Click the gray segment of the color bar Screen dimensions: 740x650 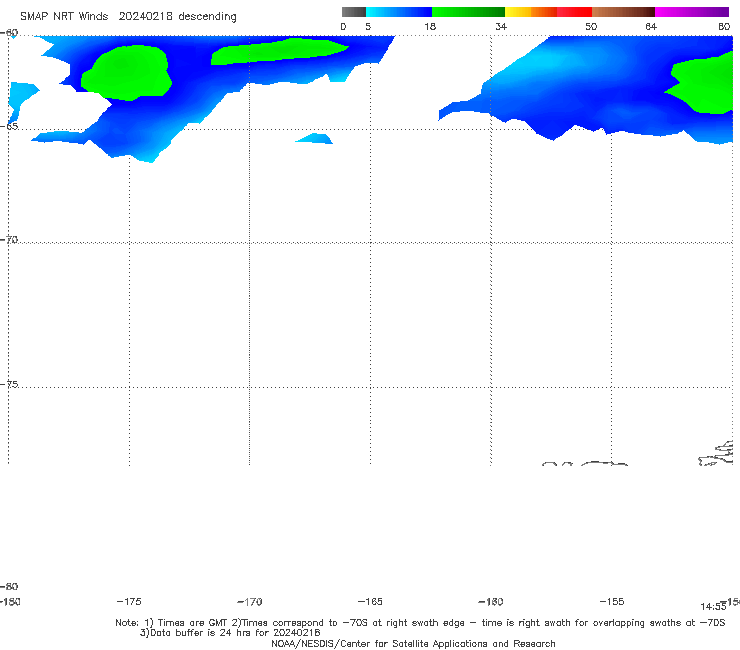tap(353, 12)
